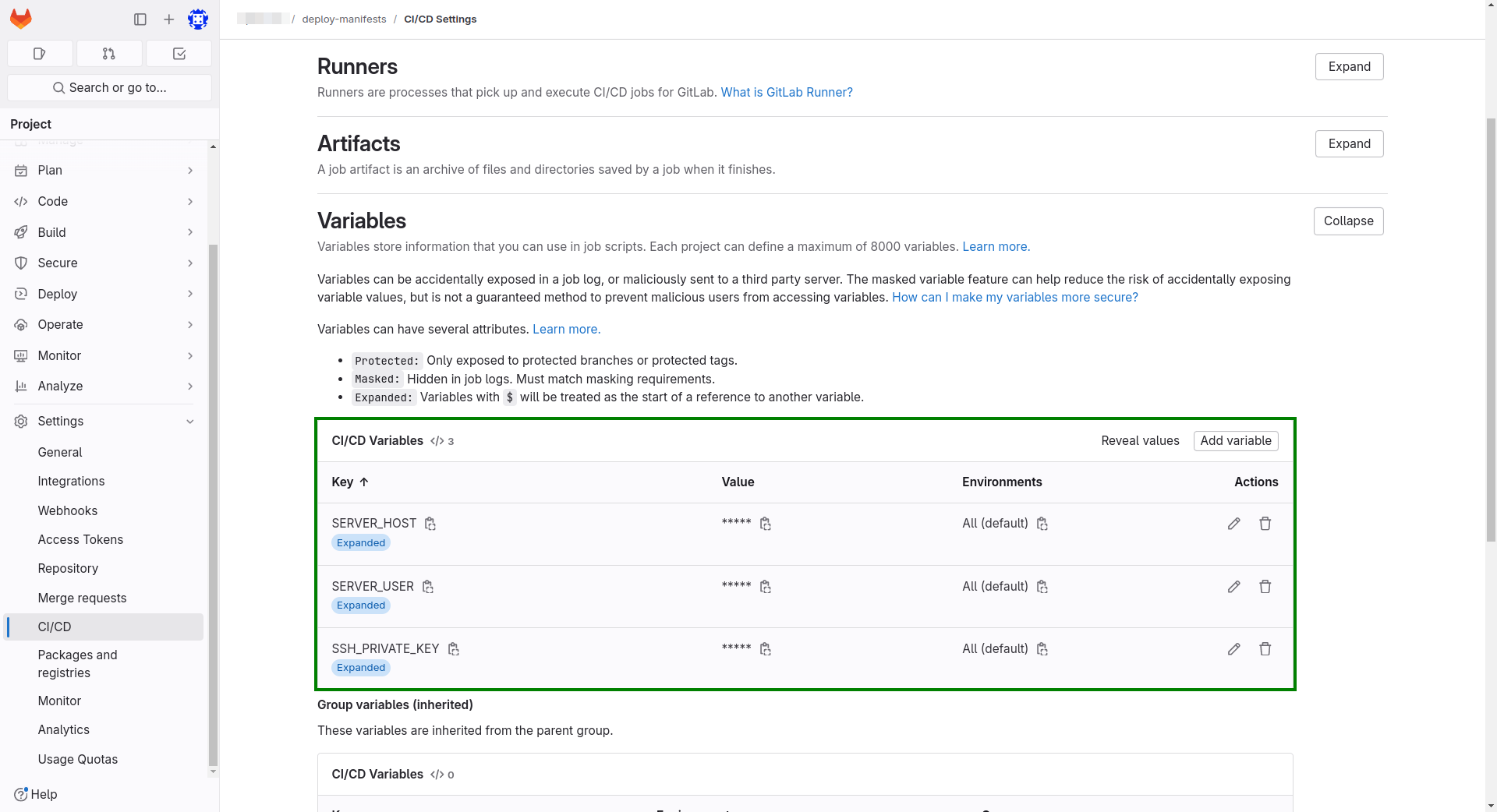
Task: Expand the Plan sidebar section
Action: pos(104,171)
